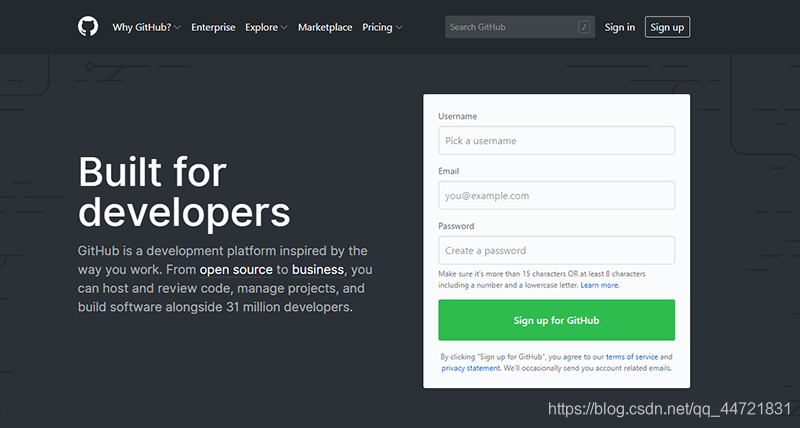Click the Create a password field
The height and width of the screenshot is (428, 800).
pos(557,250)
